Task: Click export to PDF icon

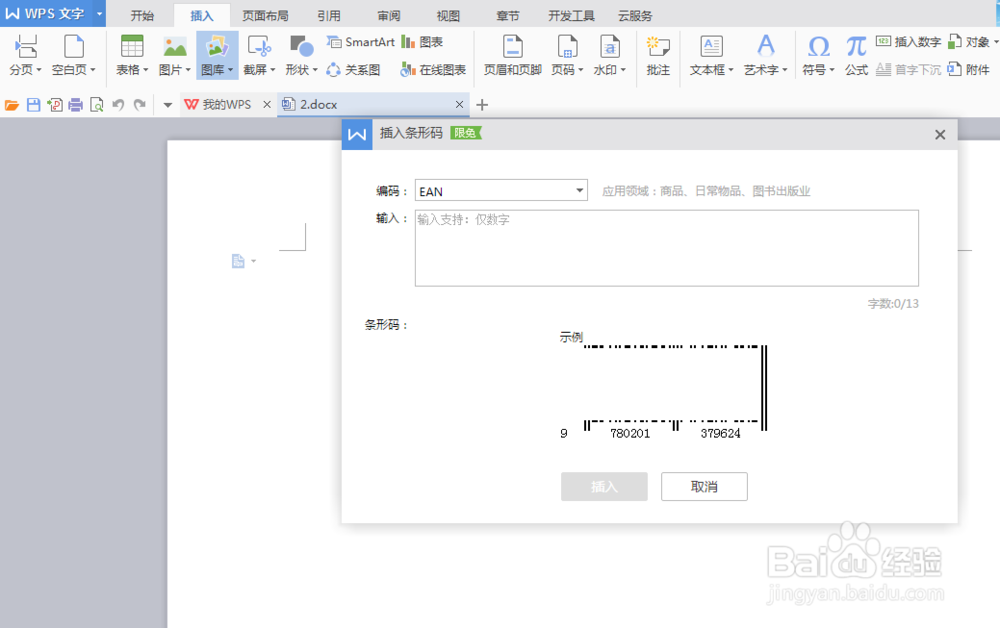Action: [55, 105]
